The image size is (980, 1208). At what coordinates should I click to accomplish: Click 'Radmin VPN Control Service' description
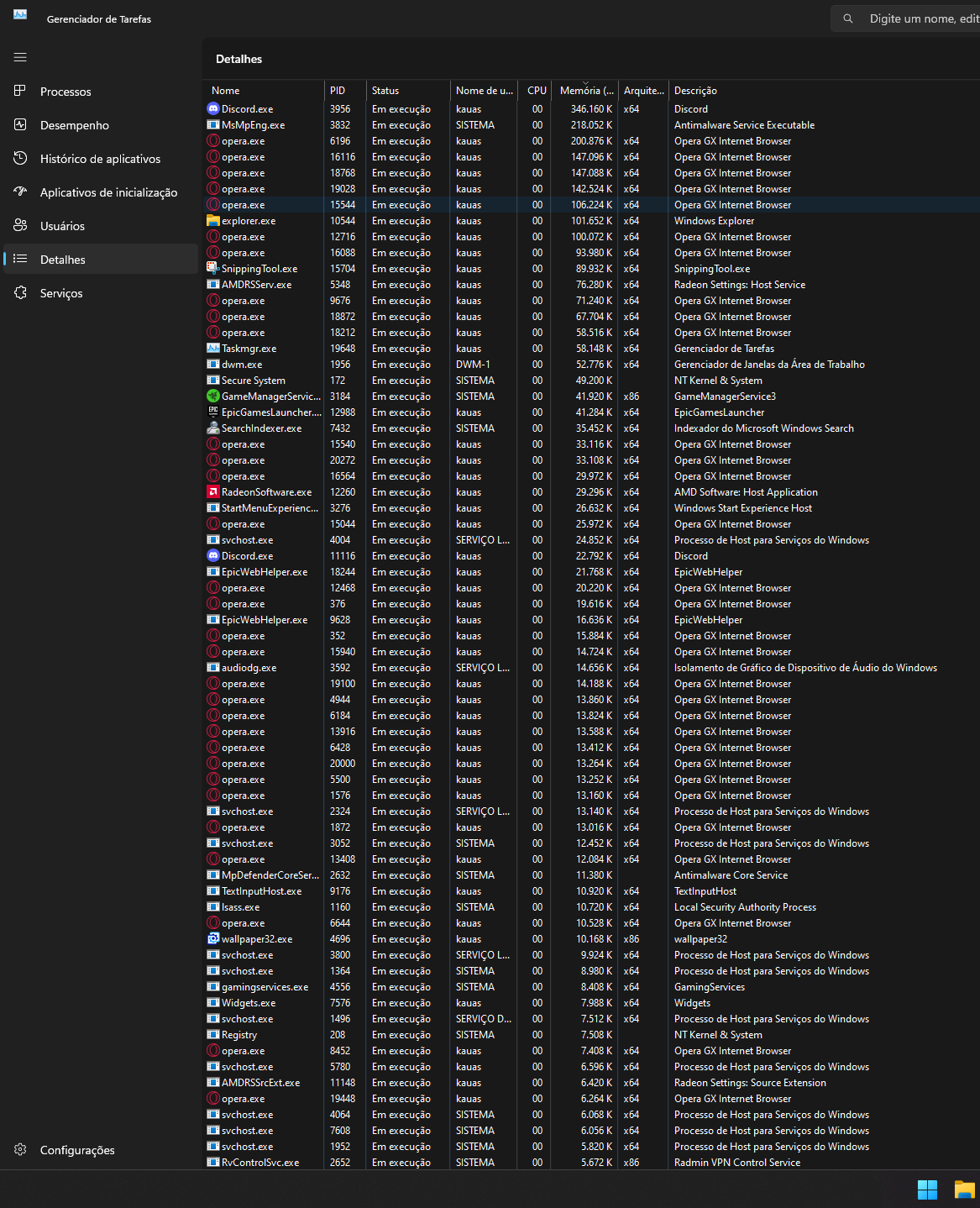[736, 1162]
